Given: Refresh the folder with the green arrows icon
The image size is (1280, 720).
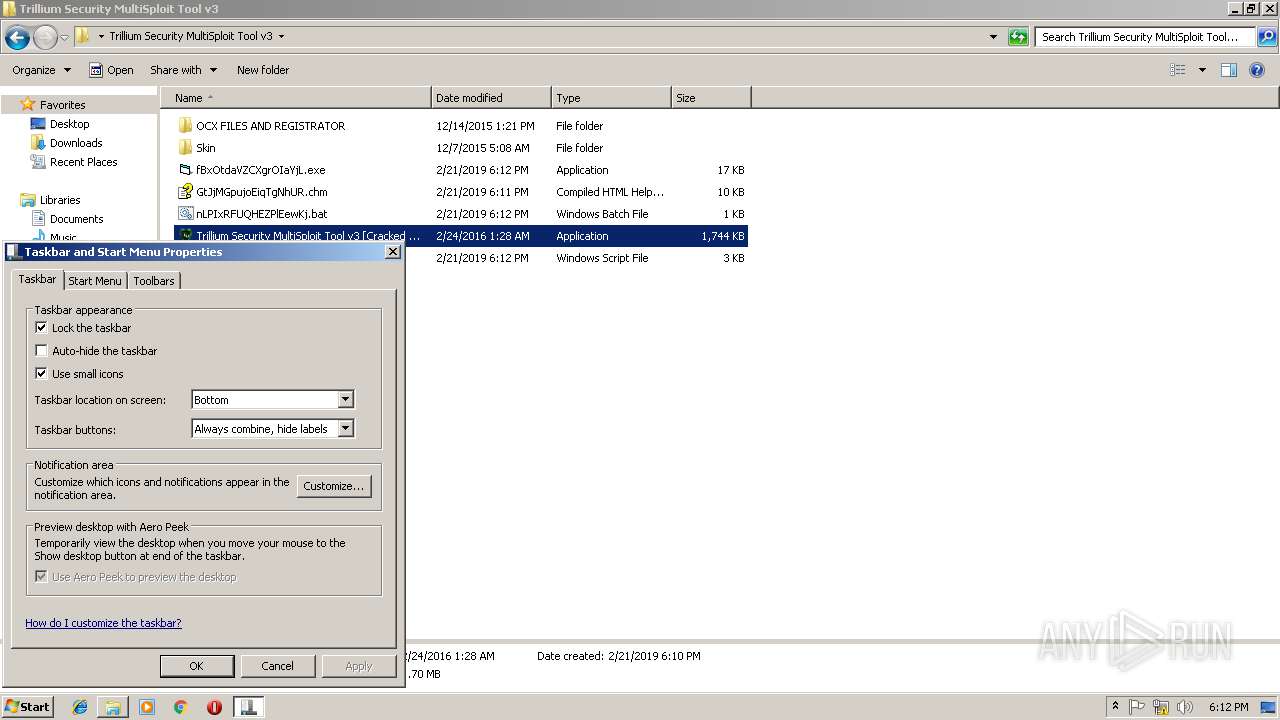Looking at the screenshot, I should click(1018, 37).
